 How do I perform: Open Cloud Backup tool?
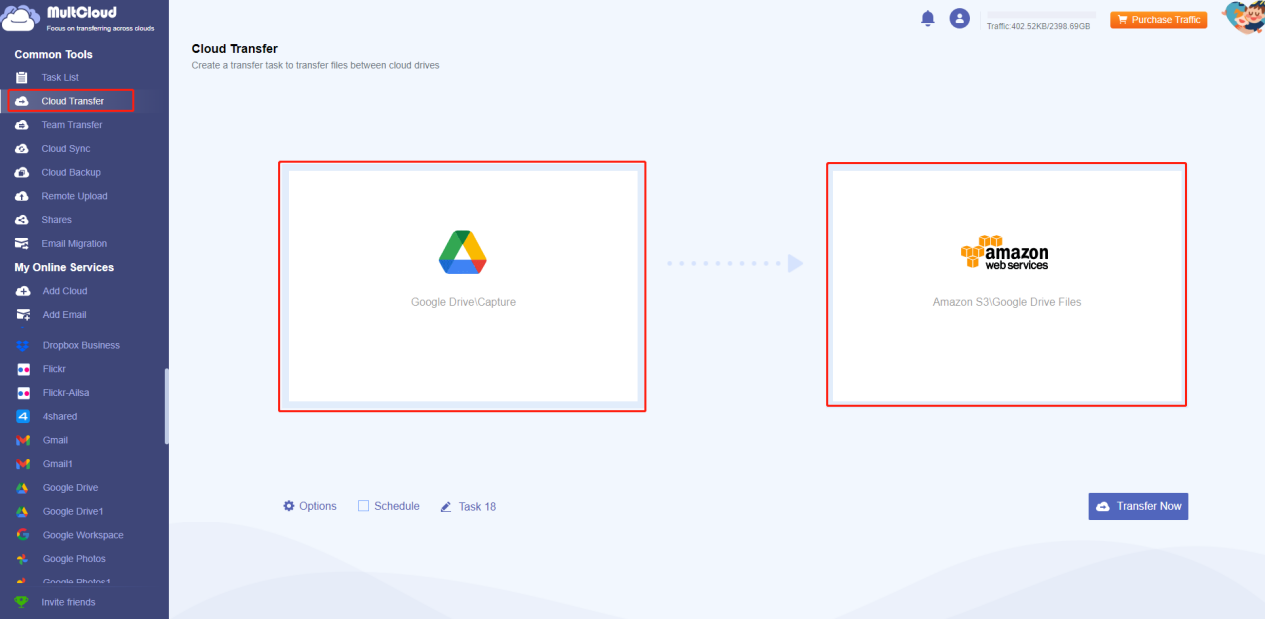tap(71, 172)
